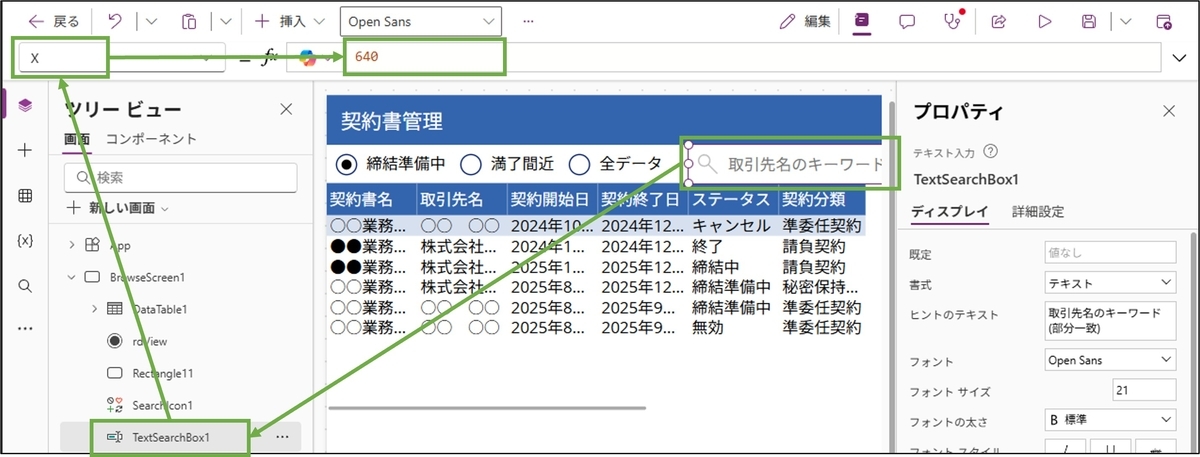Screen dimensions: 1200x457
Task: Preview the app with play icon
Action: (x=1045, y=21)
